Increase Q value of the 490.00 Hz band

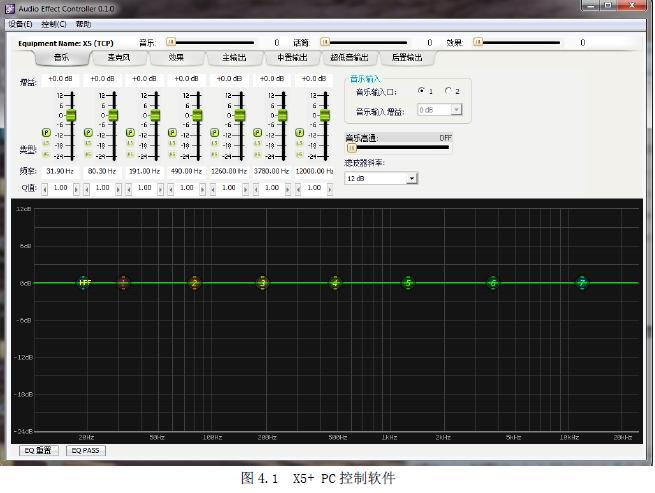203,189
